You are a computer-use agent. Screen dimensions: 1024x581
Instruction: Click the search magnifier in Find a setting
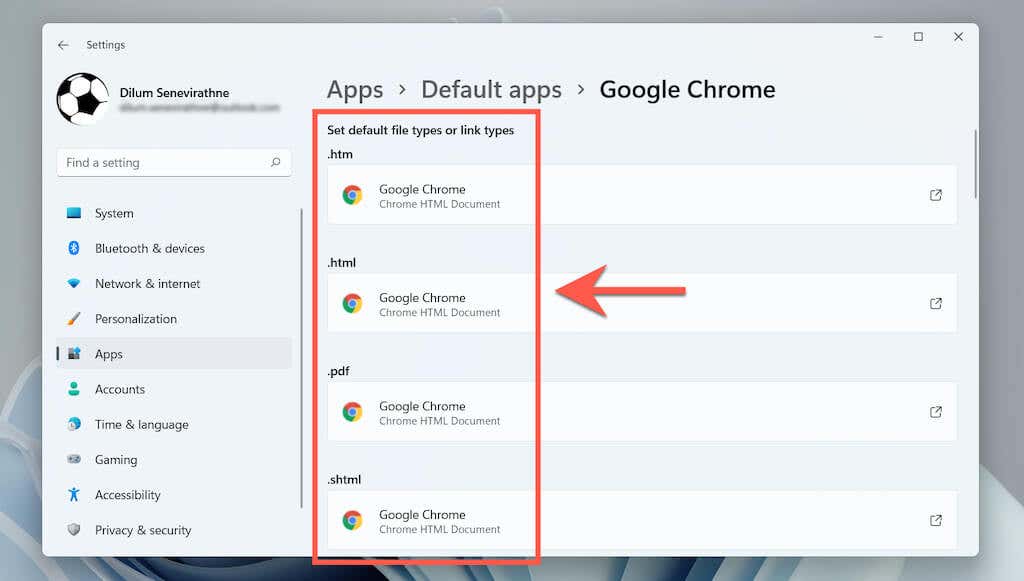click(276, 162)
